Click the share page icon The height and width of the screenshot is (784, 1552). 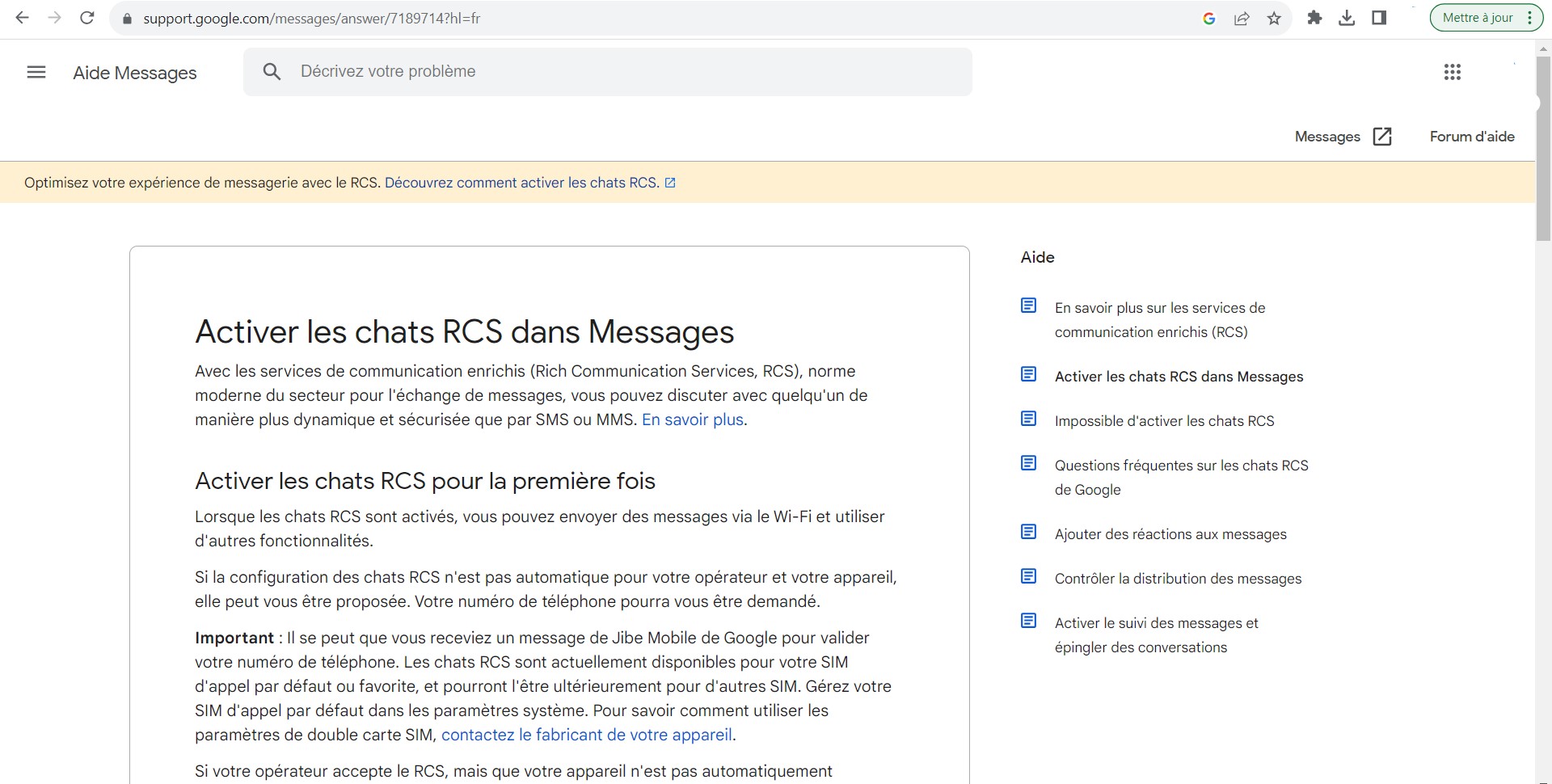[1242, 18]
